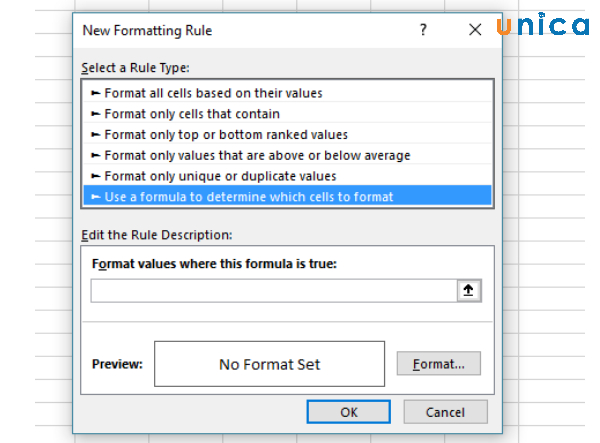The height and width of the screenshot is (443, 600).
Task: Confirm the rule with OK
Action: (x=348, y=411)
